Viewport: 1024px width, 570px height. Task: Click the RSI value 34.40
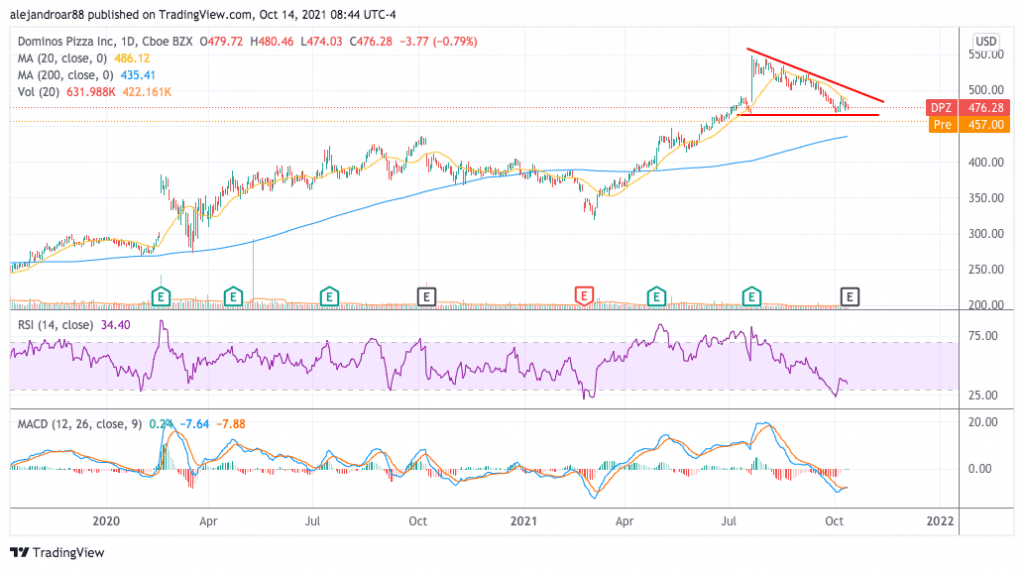coord(116,325)
